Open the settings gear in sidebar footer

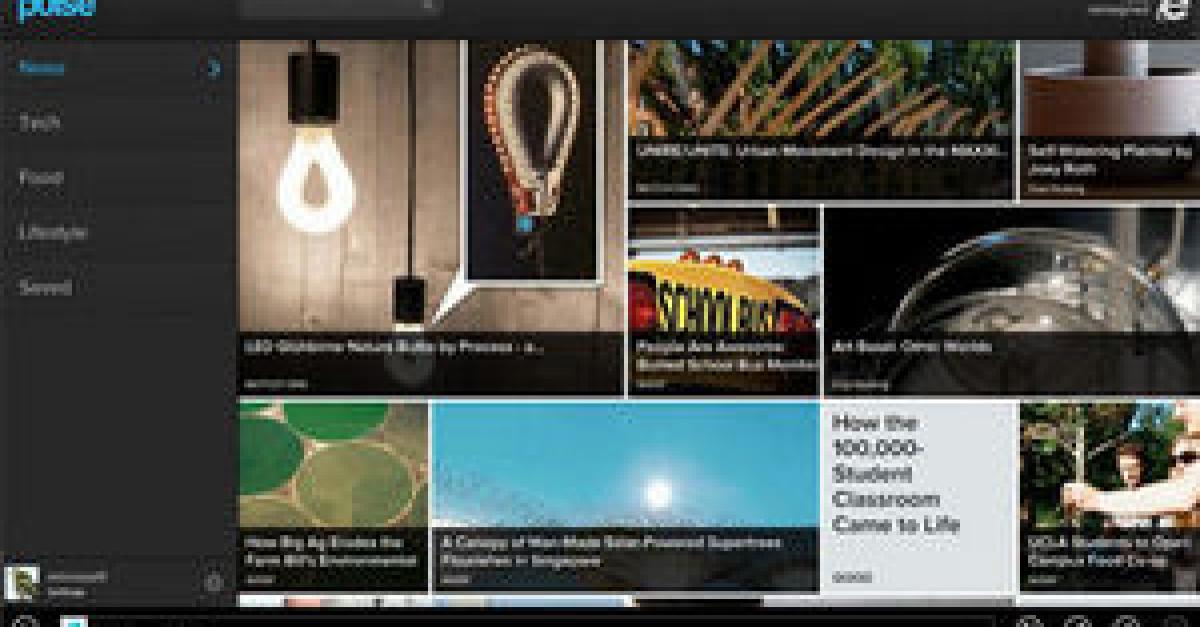(x=212, y=582)
